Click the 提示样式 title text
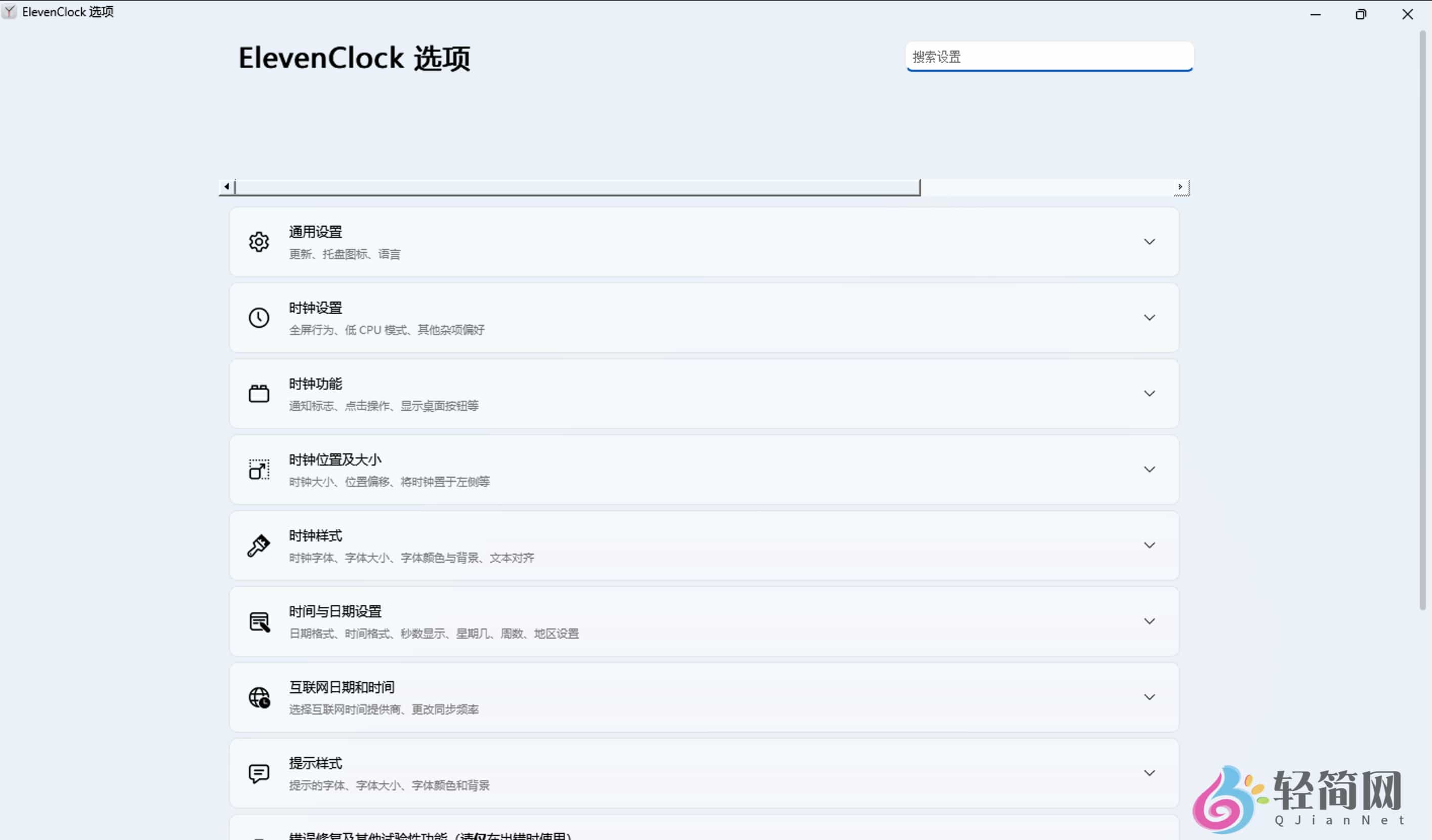This screenshot has height=840, width=1432. tap(315, 763)
